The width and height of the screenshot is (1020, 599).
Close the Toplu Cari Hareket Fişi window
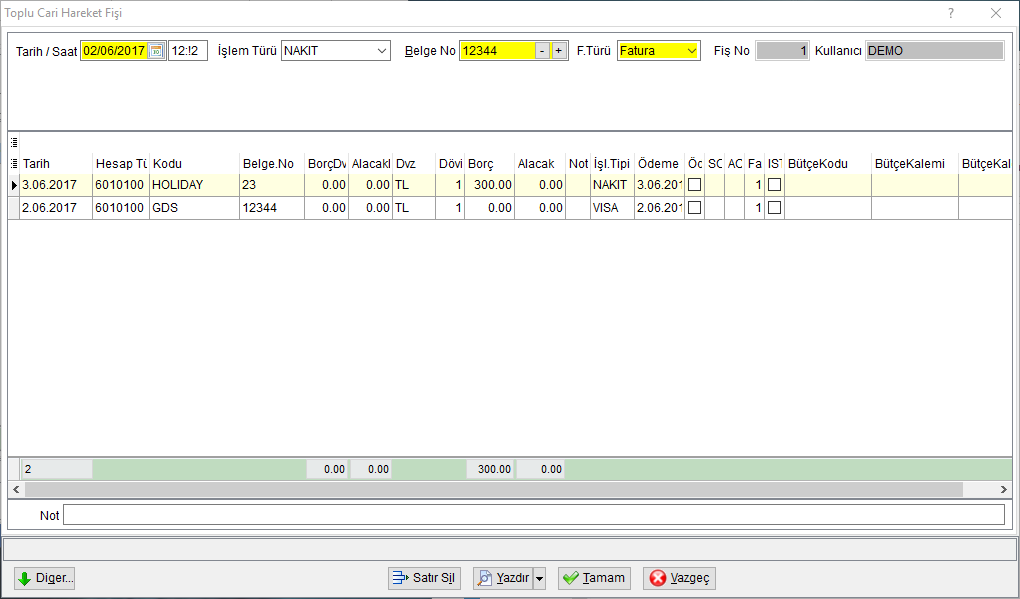click(996, 13)
